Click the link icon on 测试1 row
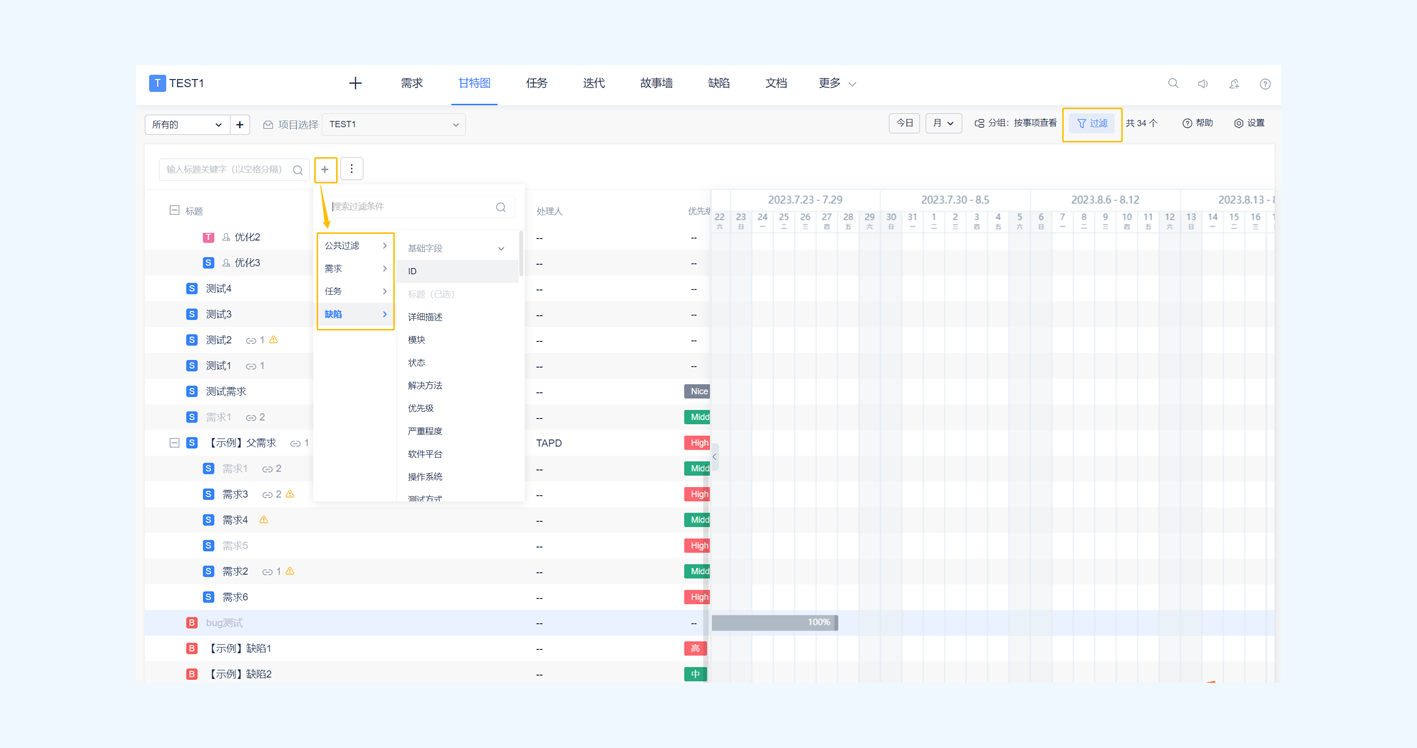Viewport: 1417px width, 748px height. click(251, 366)
